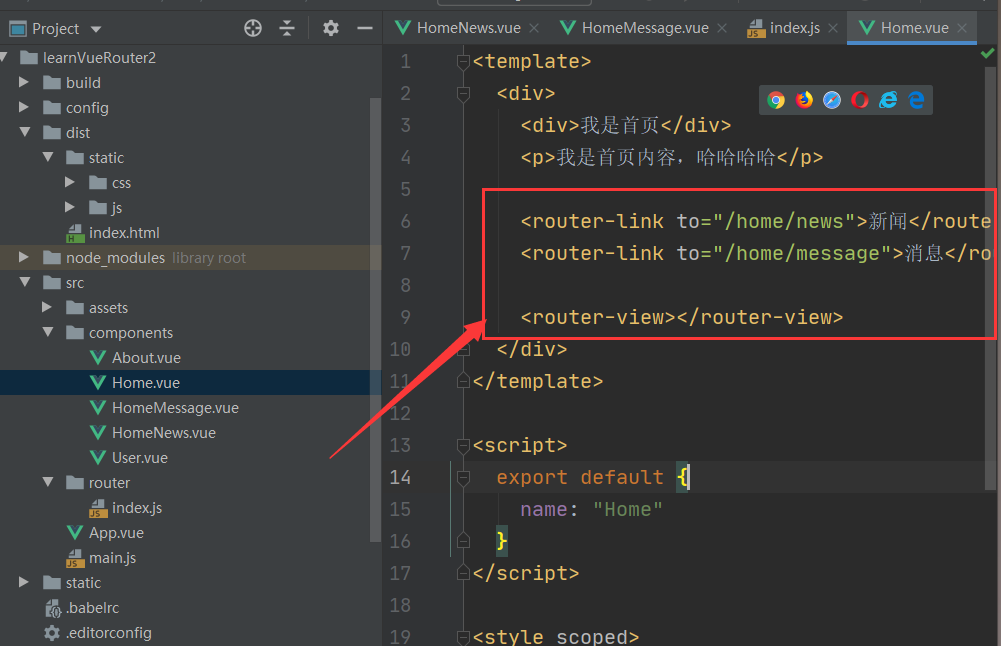1001x646 pixels.
Task: Select learnVueRouter2 root folder
Action: pyautogui.click(x=99, y=58)
